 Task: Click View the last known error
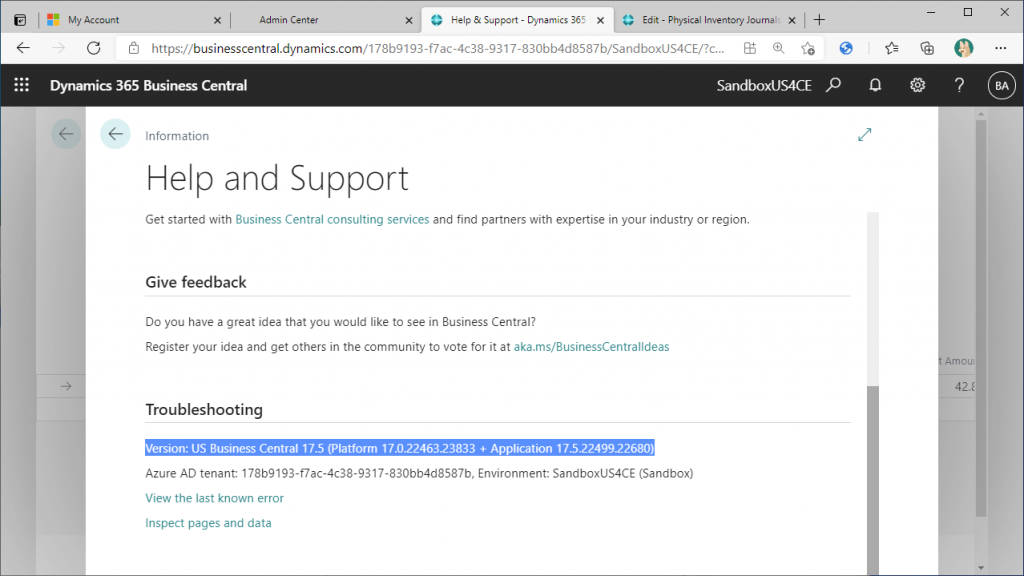pos(214,498)
